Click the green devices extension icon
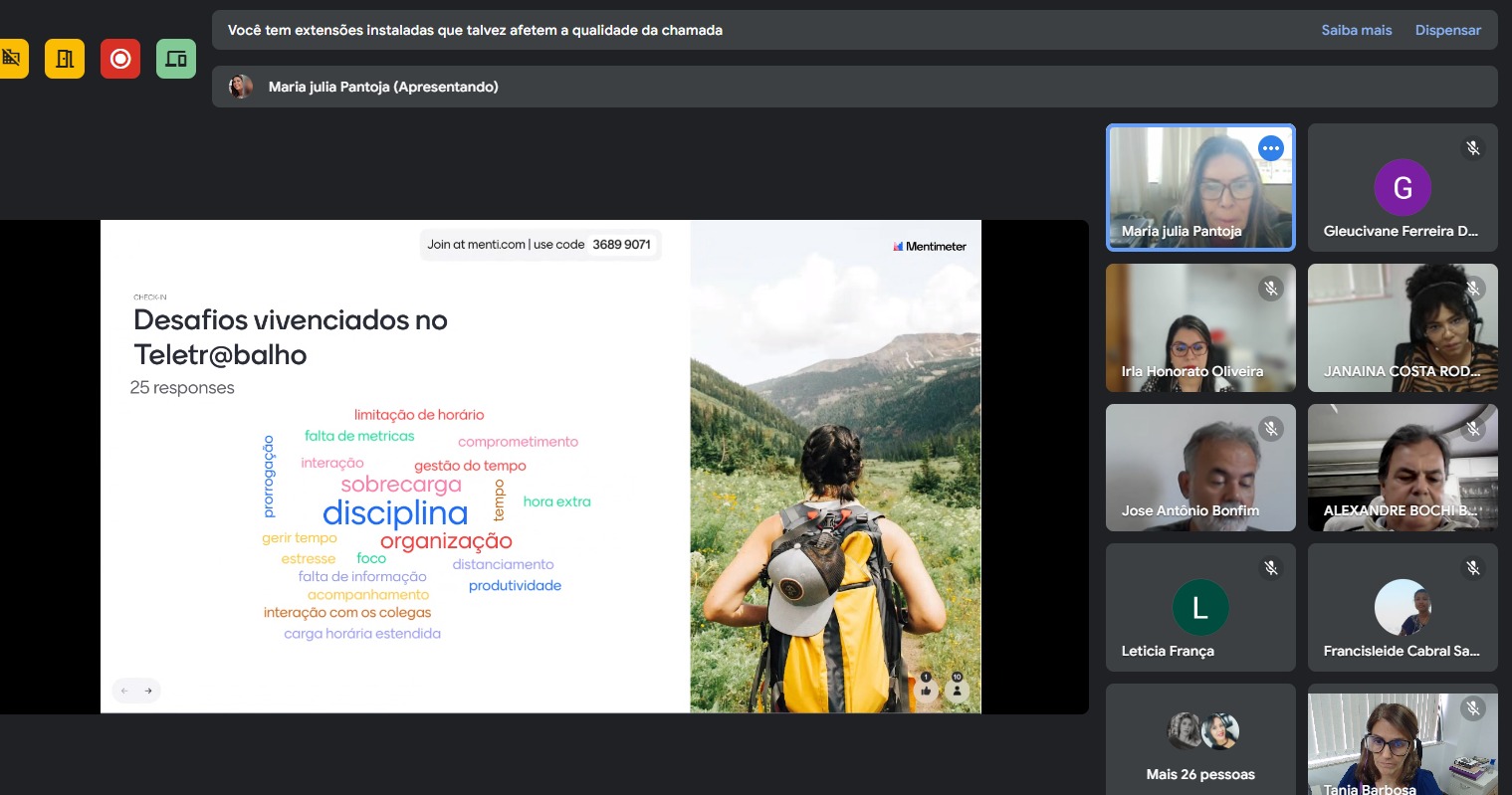The height and width of the screenshot is (795, 1512). pyautogui.click(x=176, y=59)
